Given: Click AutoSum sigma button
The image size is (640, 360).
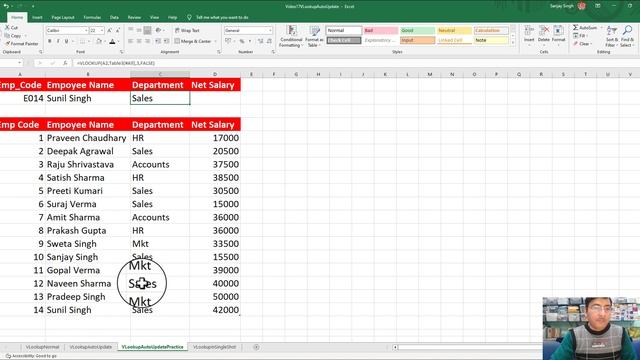Looking at the screenshot, I should coord(585,28).
